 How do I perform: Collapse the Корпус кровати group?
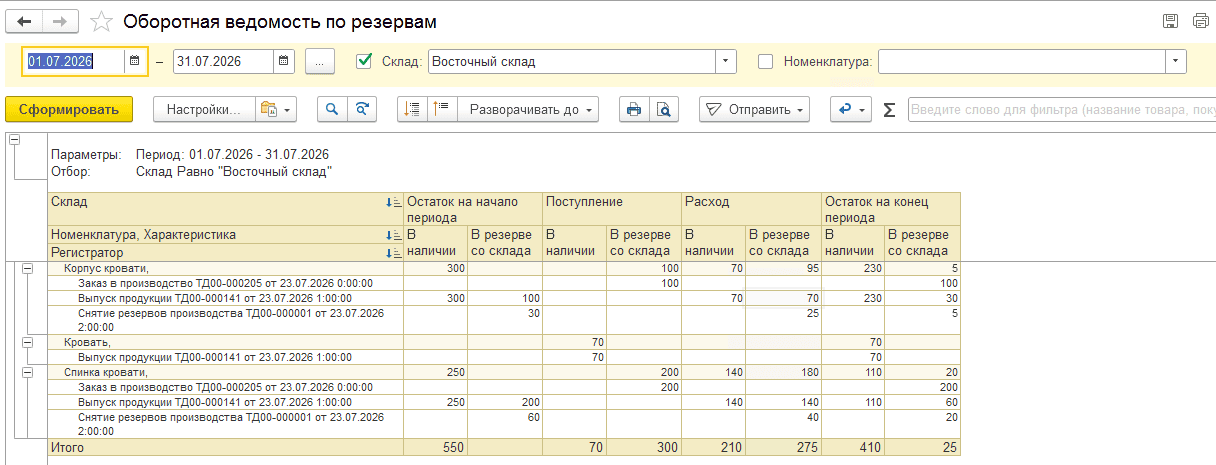tap(28, 268)
